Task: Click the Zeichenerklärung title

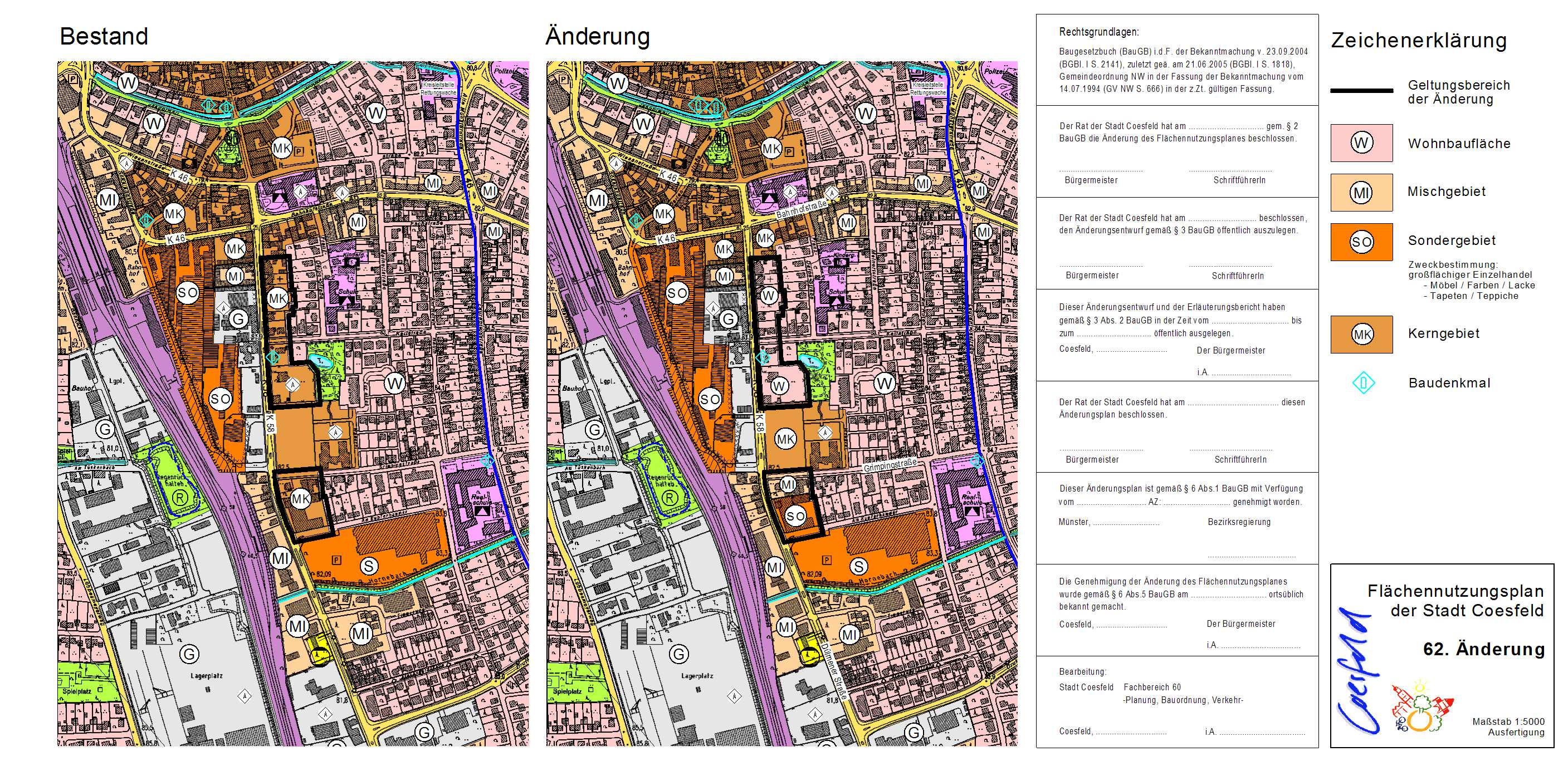Action: [x=1418, y=41]
